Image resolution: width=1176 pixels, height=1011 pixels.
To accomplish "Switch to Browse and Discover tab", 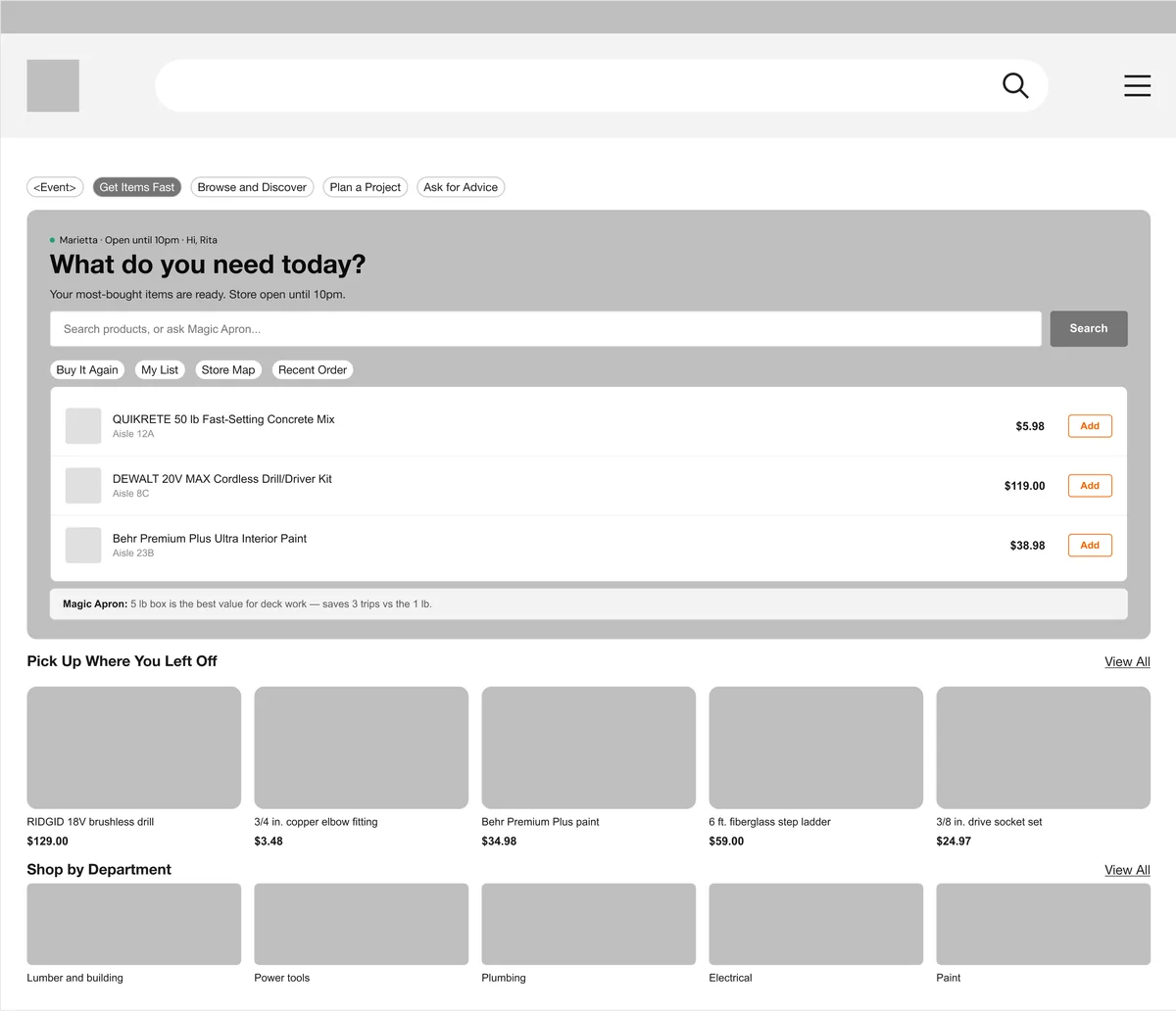I will coord(252,187).
